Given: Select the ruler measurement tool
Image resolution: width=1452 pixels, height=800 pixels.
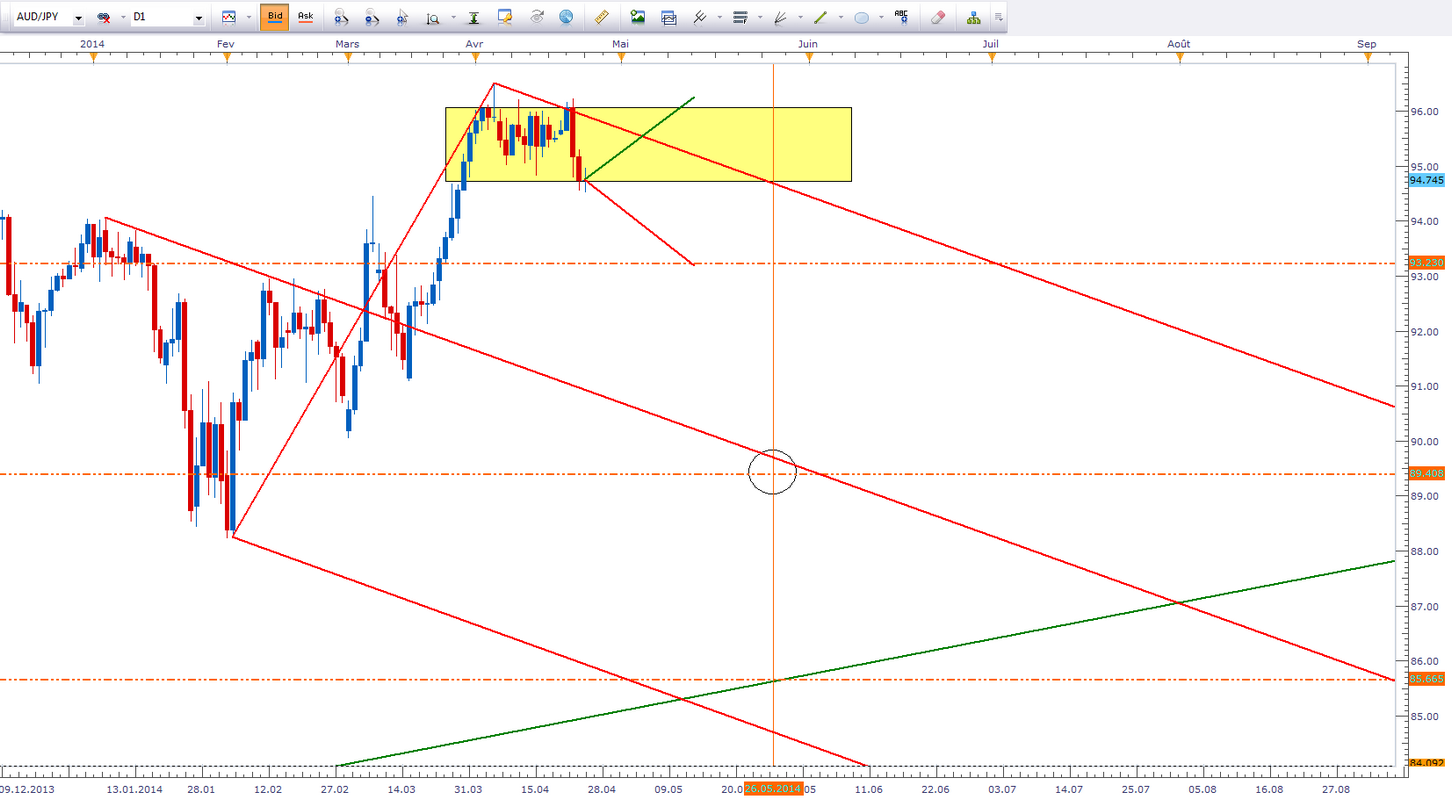Looking at the screenshot, I should (x=601, y=17).
